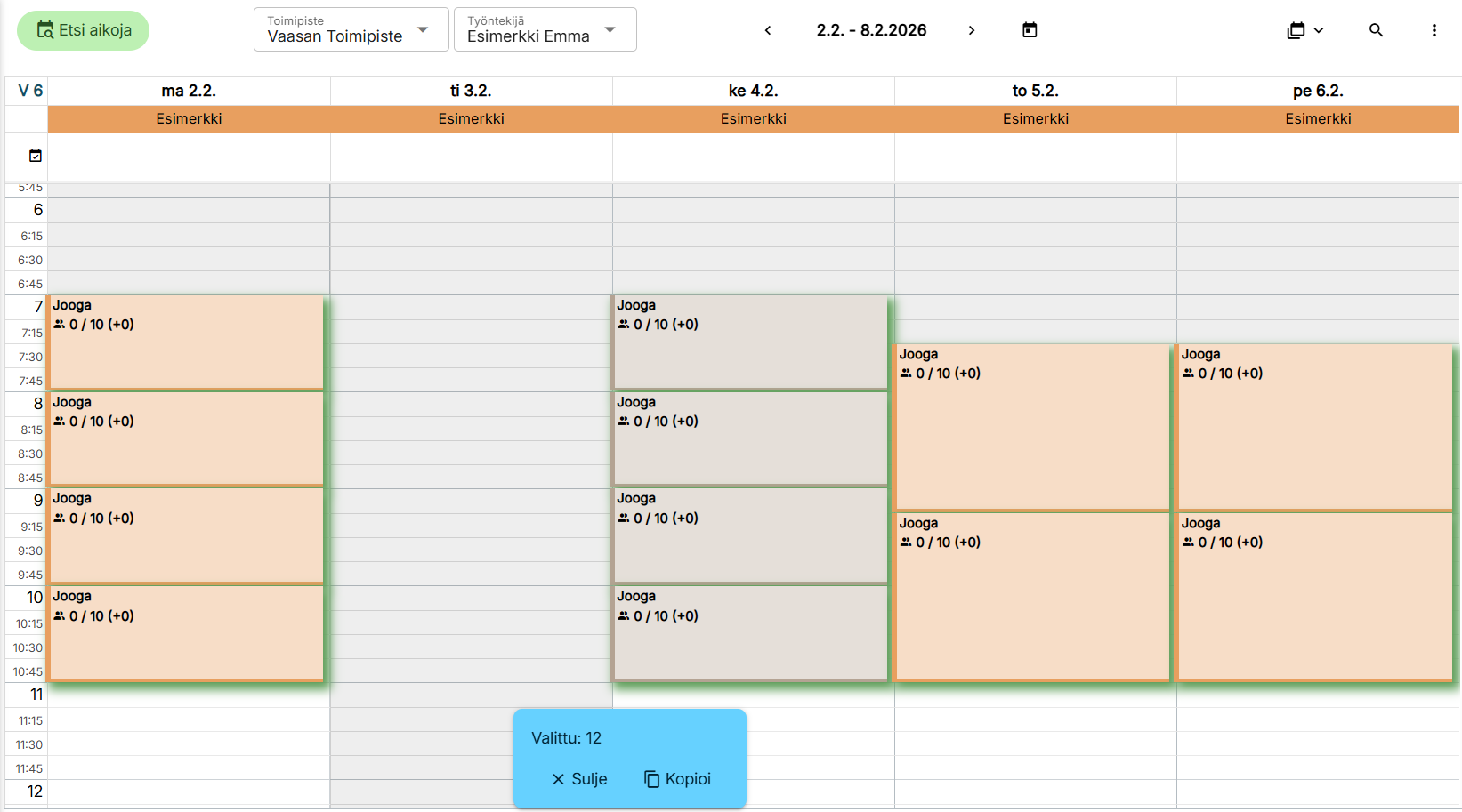Screen dimensions: 1462x812
Task: Open the date picker calendar icon
Action: tap(1030, 30)
